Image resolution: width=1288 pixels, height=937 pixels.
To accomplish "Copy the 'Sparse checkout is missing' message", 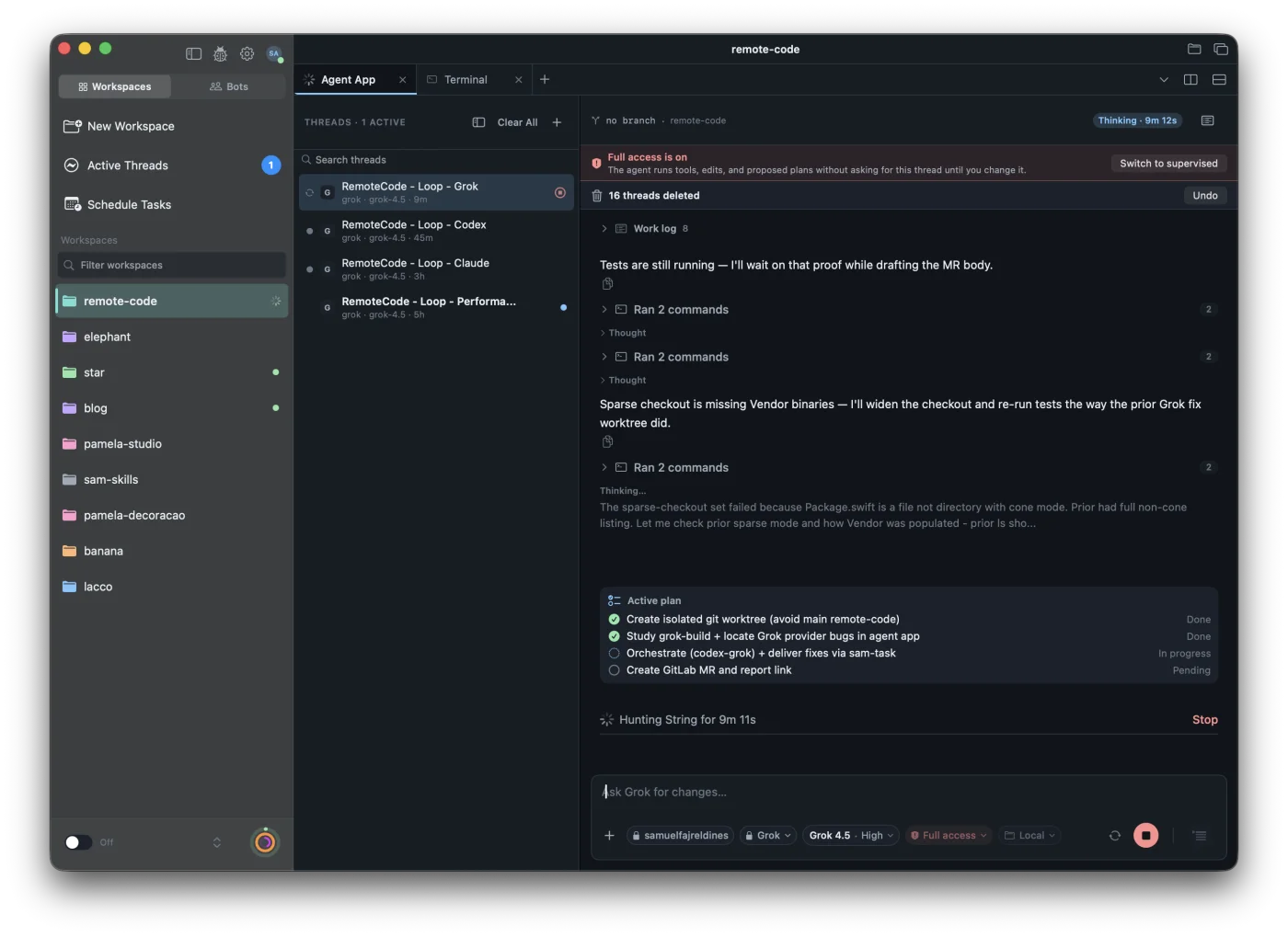I will pos(607,442).
